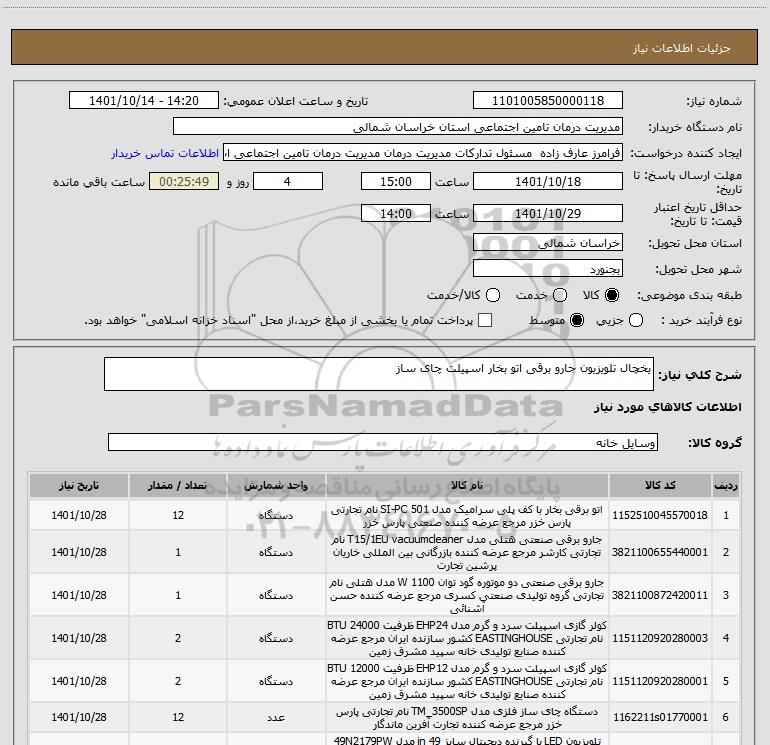The width and height of the screenshot is (770, 745).
Task: Click the goods group field وسایل خانه
Action: point(383,442)
